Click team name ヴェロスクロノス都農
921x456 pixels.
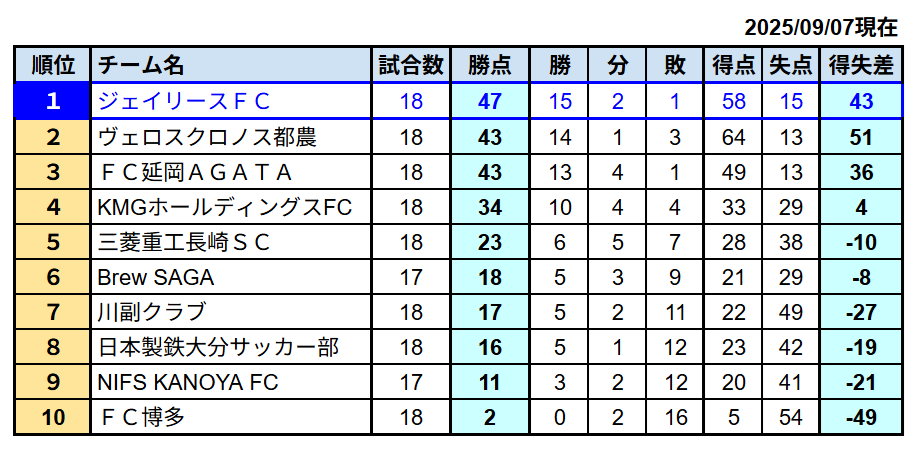click(x=207, y=137)
